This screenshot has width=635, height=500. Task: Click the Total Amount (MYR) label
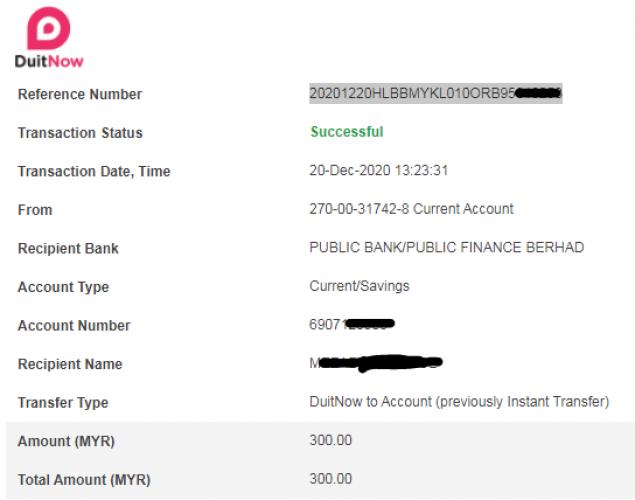tap(84, 480)
